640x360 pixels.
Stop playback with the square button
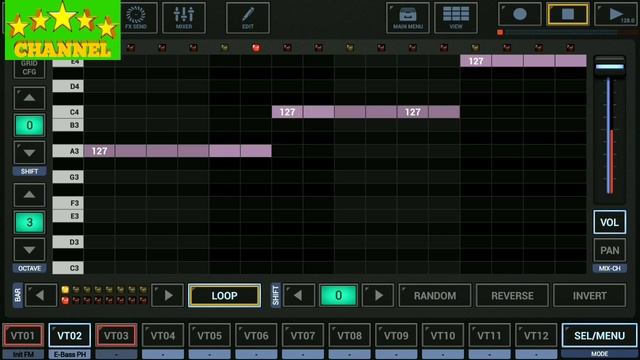click(x=568, y=15)
